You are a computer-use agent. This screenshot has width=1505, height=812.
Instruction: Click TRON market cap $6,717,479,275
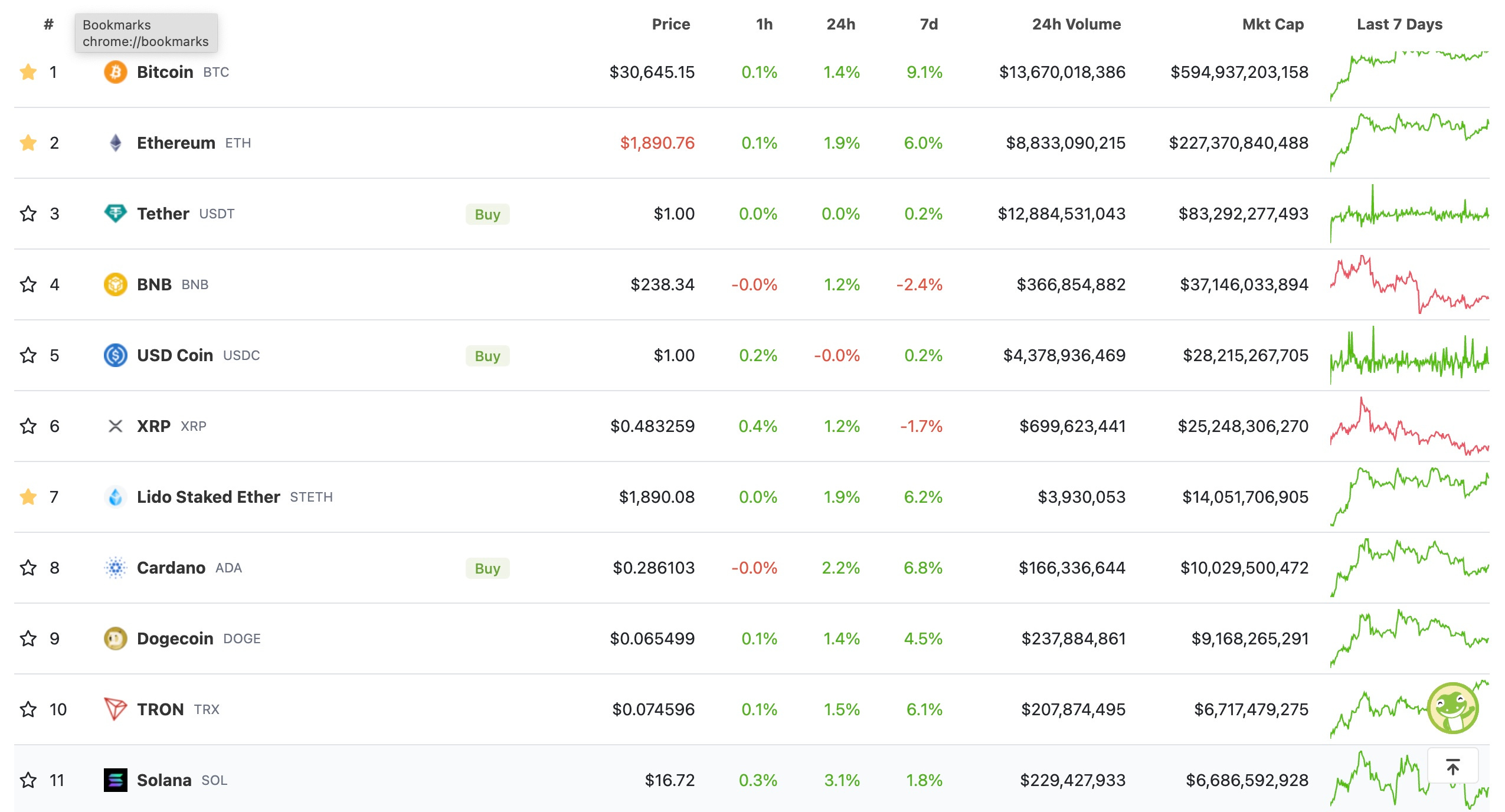(x=1251, y=709)
